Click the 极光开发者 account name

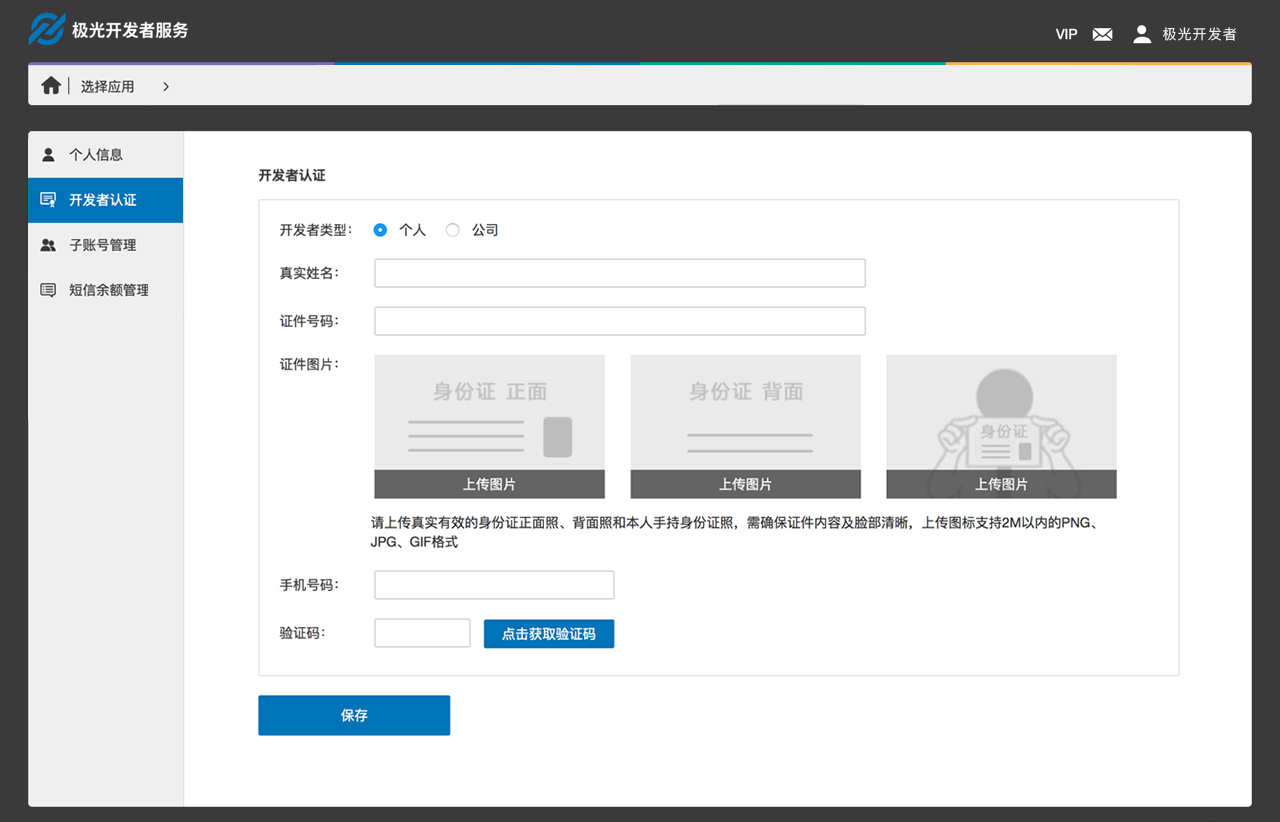tap(1199, 34)
